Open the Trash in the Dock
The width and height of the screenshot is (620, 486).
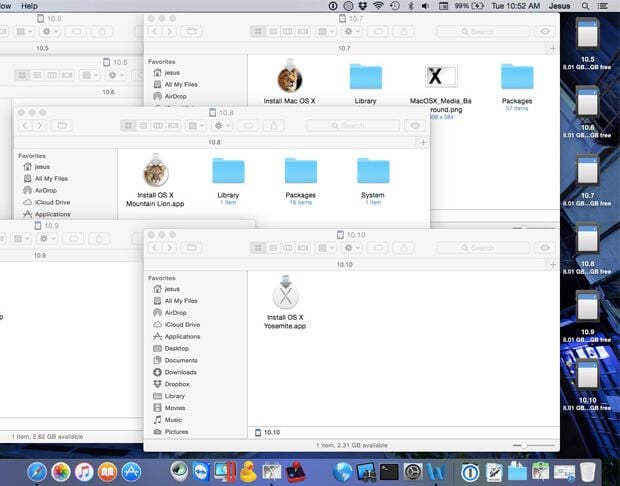(x=588, y=472)
